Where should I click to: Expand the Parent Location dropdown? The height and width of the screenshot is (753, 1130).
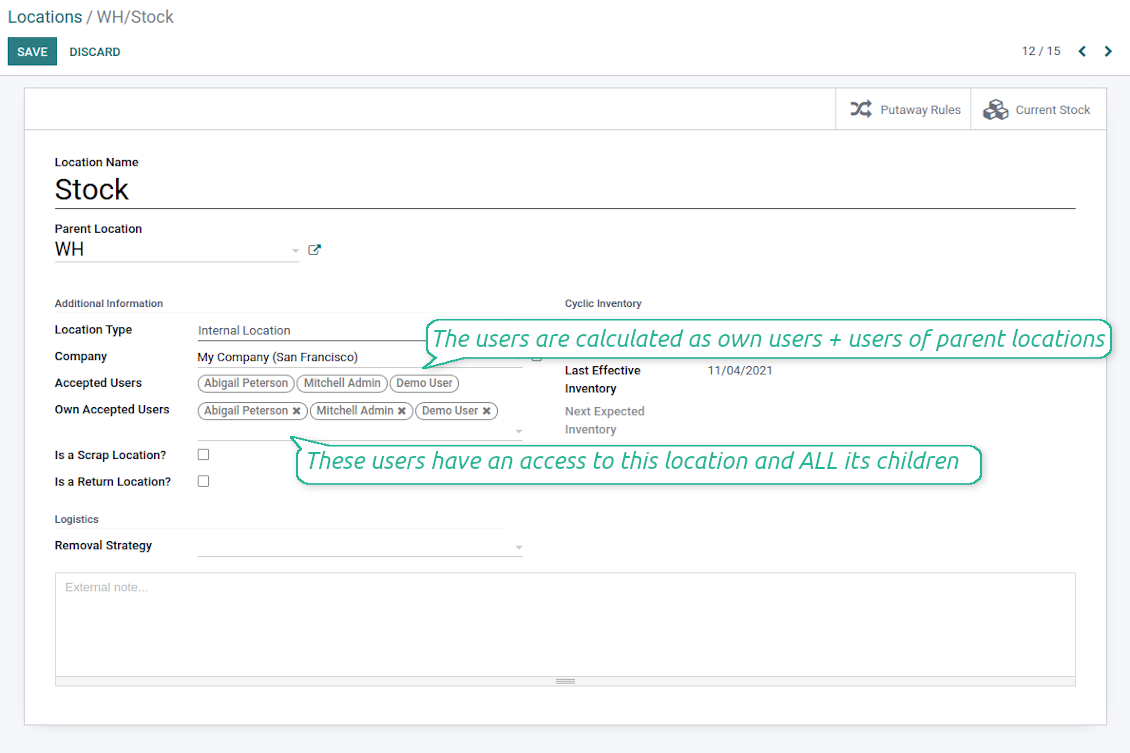pyautogui.click(x=295, y=250)
